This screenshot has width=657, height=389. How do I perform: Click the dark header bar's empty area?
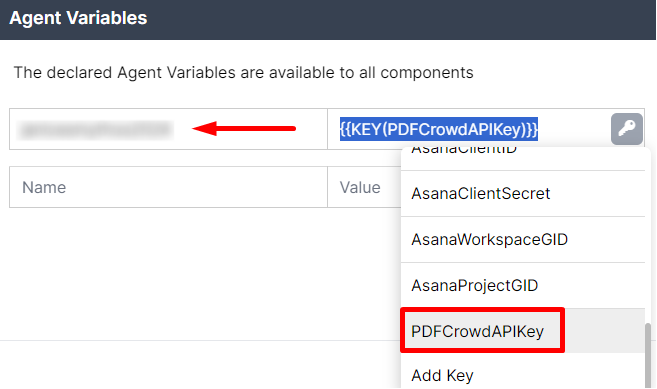398,19
